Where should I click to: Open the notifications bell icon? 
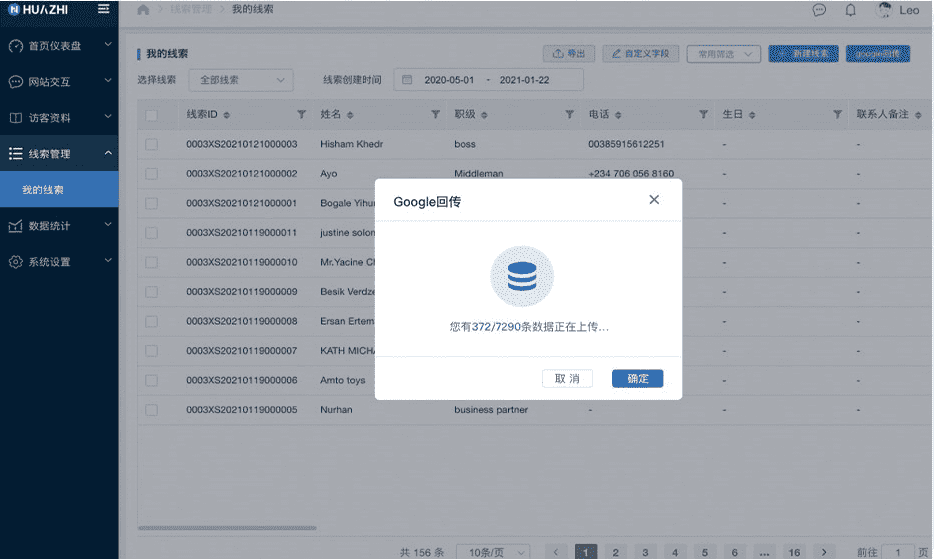click(851, 10)
